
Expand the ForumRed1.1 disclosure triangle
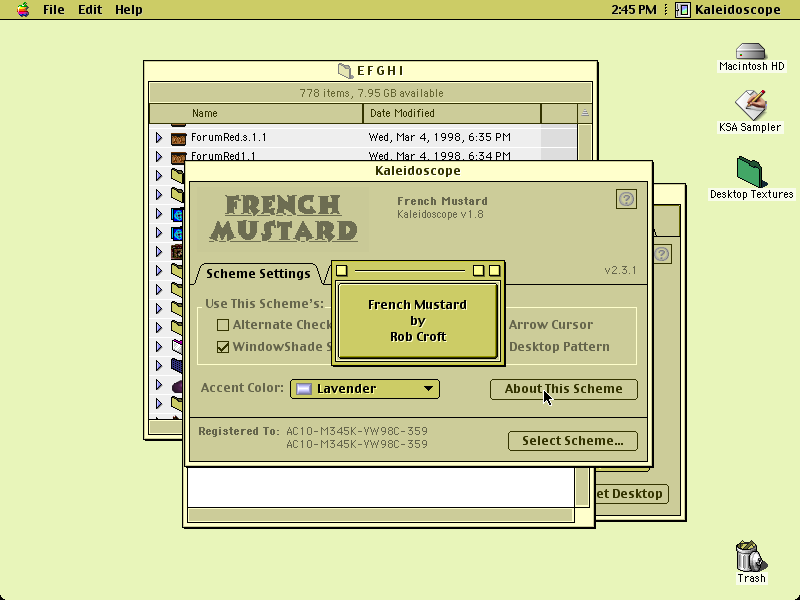[x=159, y=156]
